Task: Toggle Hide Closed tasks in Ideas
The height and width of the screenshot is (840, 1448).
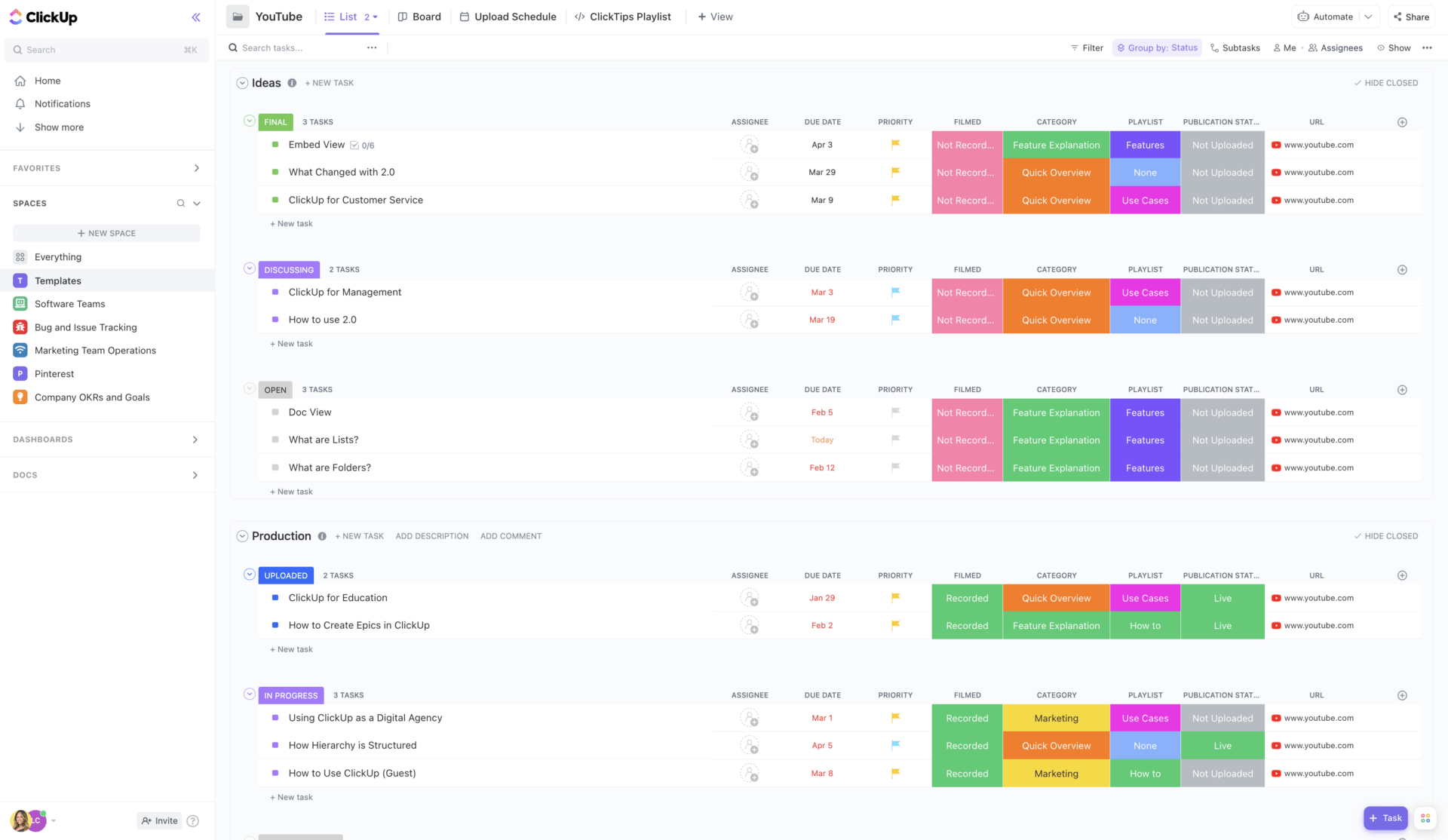Action: click(1385, 83)
